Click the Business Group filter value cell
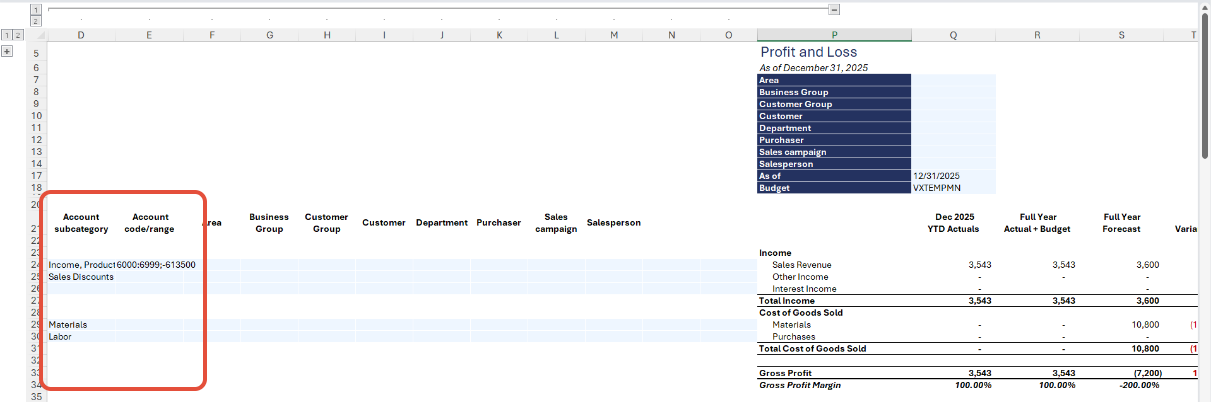The image size is (1211, 402). coord(953,92)
